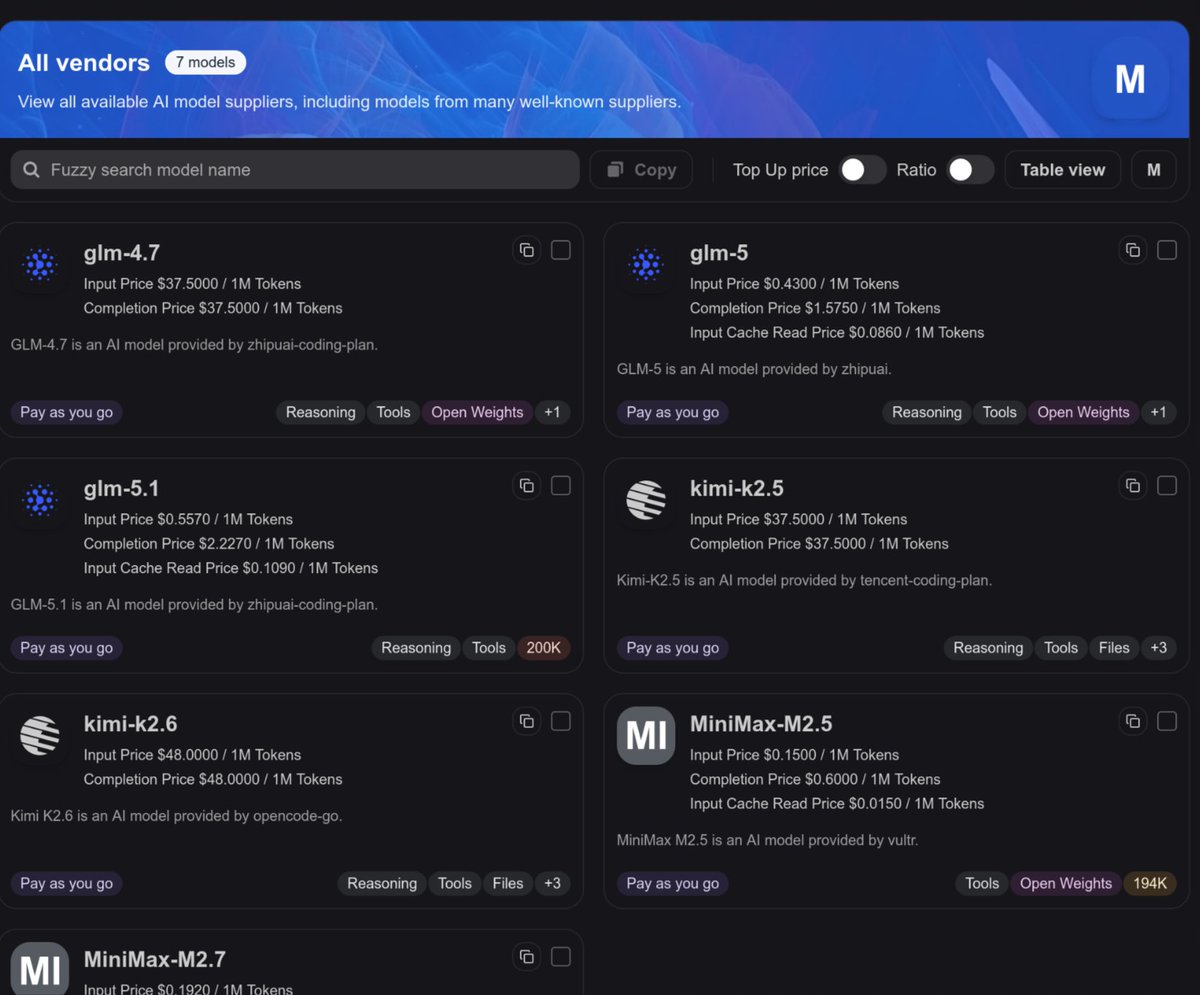Copy the glm-4.7 model name icon
Screen dimensions: 1200x995
point(527,250)
